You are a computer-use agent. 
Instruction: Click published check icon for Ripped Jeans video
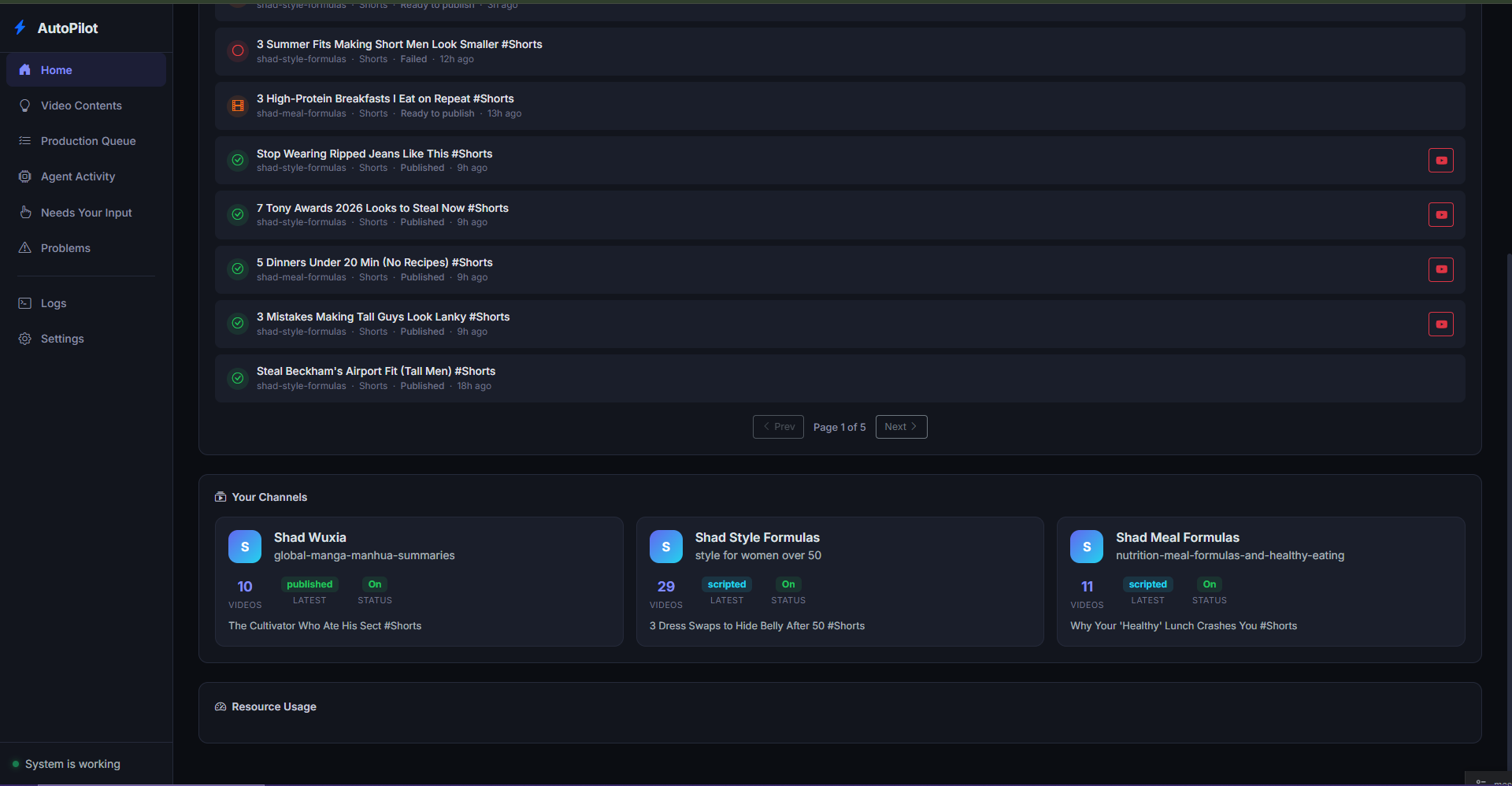coord(238,160)
